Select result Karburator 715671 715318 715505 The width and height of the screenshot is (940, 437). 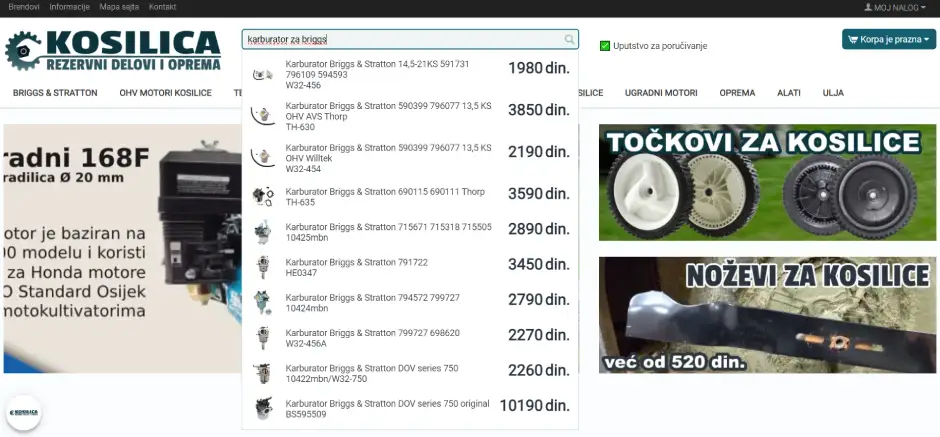[388, 227]
